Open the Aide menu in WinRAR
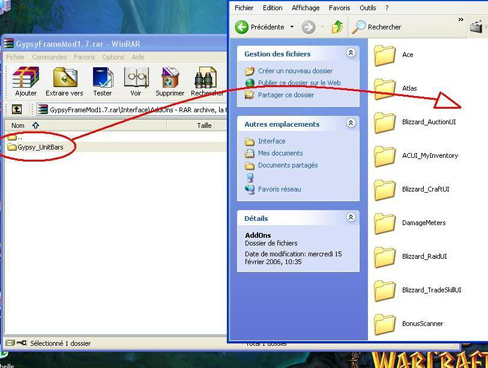Viewport: 488px width, 368px height. pos(138,57)
